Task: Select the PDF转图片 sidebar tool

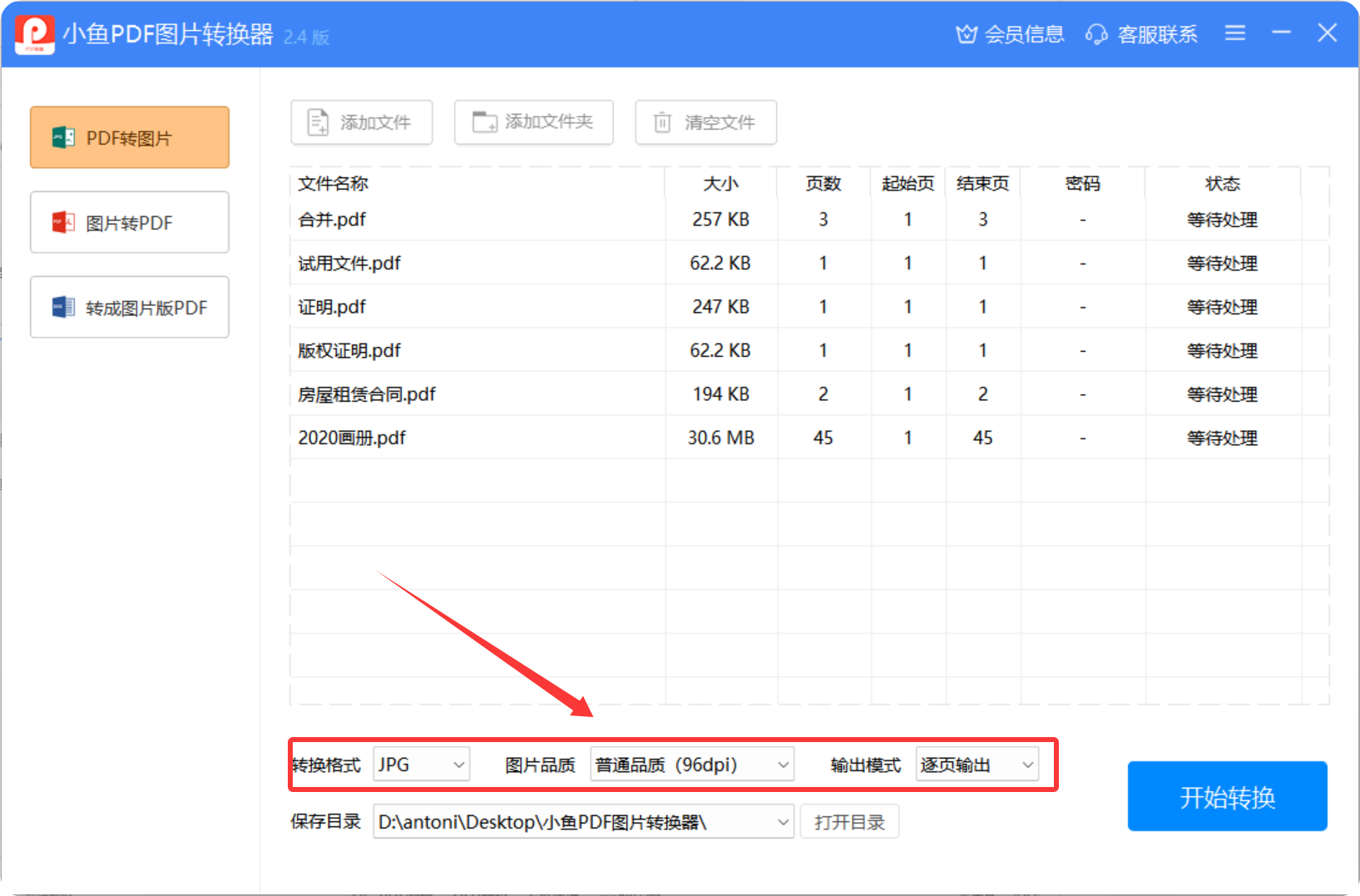Action: coord(129,137)
